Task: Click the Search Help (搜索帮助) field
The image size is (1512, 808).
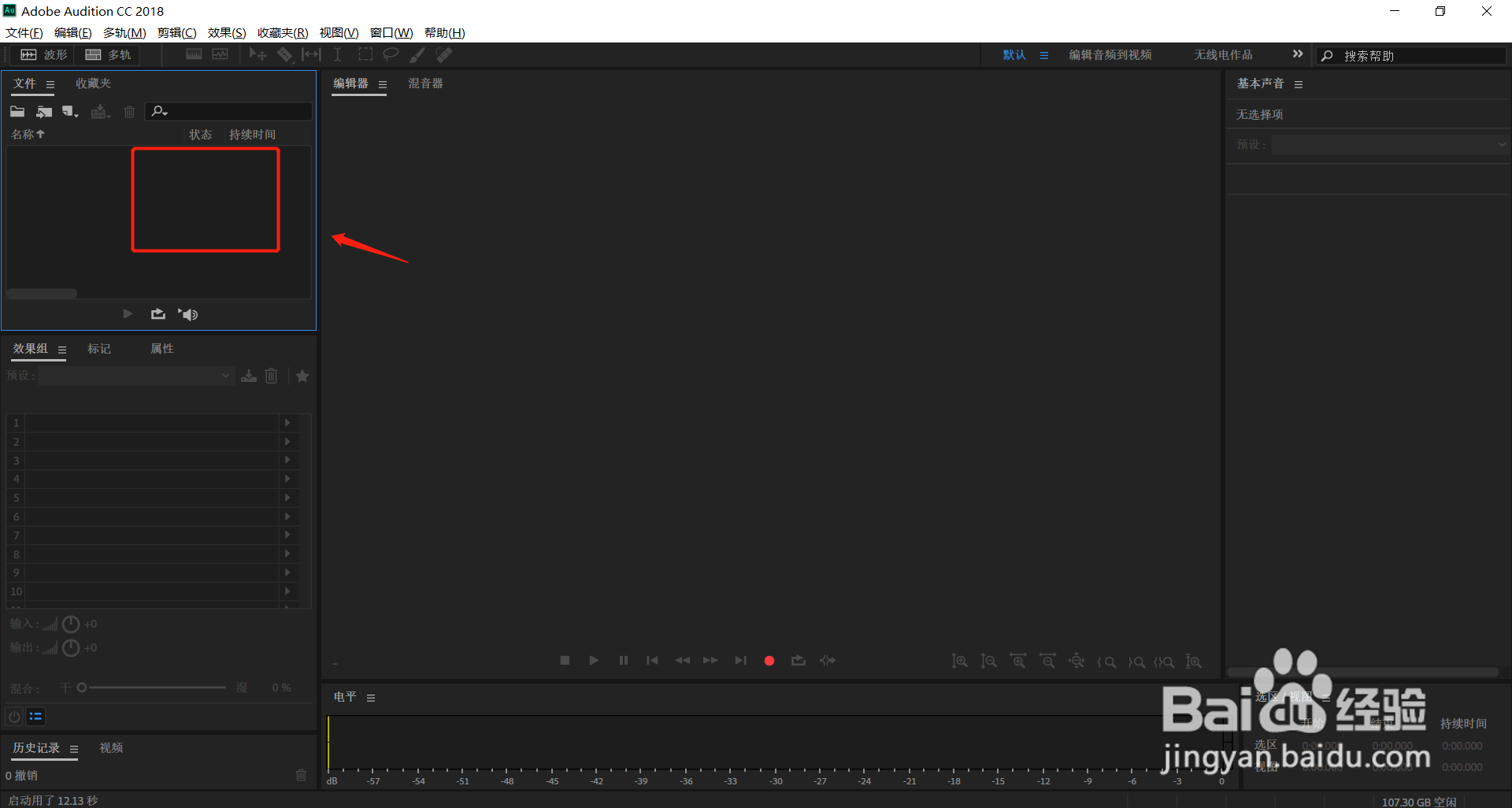Action: click(x=1412, y=56)
